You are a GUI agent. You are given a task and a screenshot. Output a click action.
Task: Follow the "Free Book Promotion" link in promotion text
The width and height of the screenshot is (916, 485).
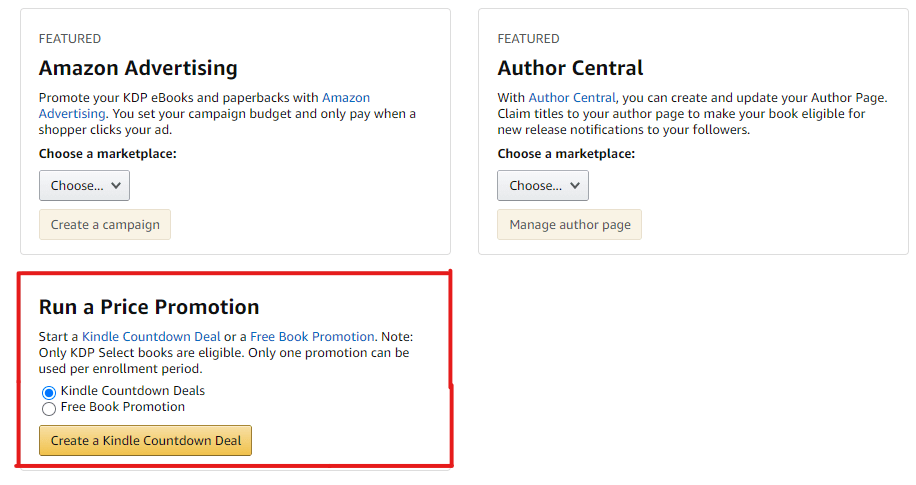point(312,337)
